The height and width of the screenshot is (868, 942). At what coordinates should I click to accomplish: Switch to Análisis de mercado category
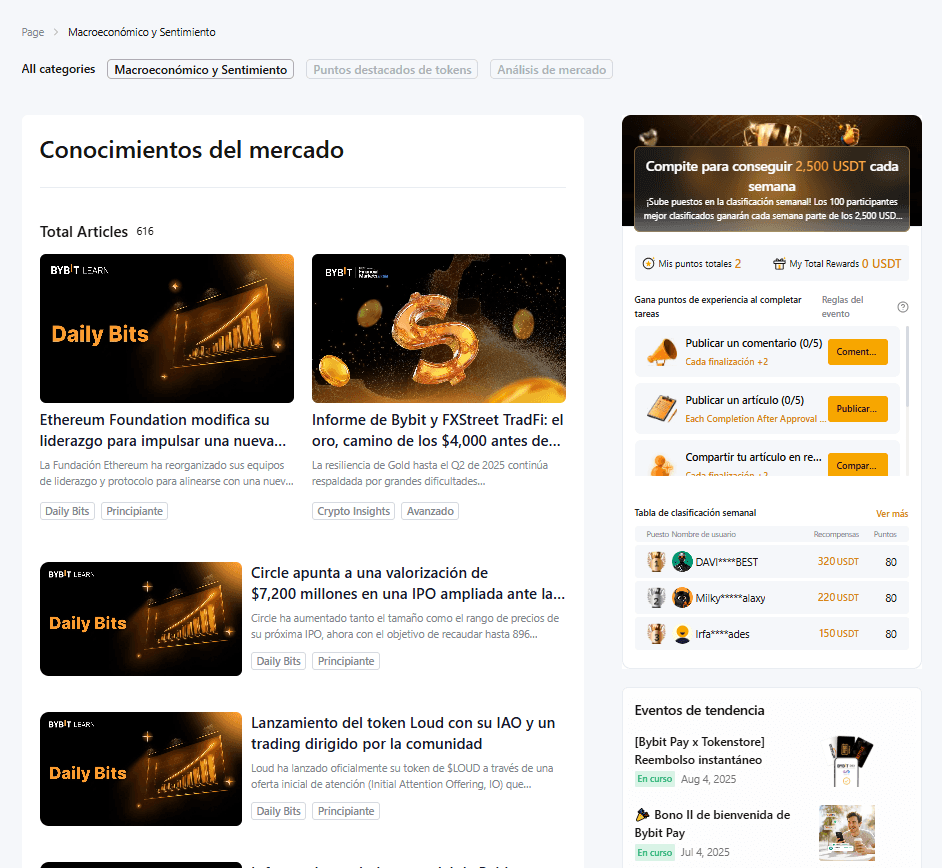pyautogui.click(x=552, y=69)
